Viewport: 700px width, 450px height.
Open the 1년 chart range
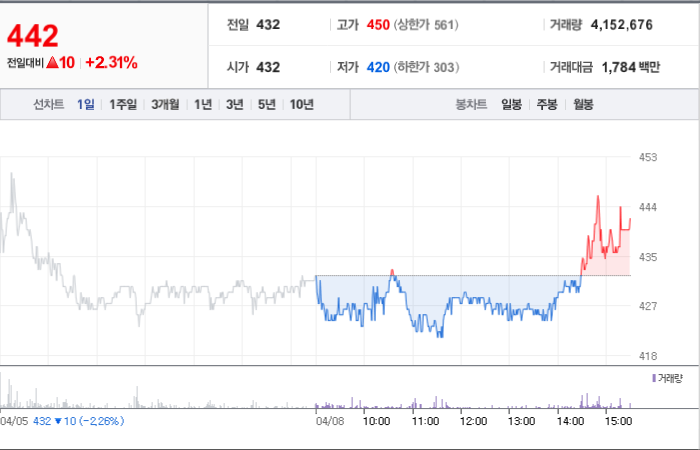click(203, 104)
